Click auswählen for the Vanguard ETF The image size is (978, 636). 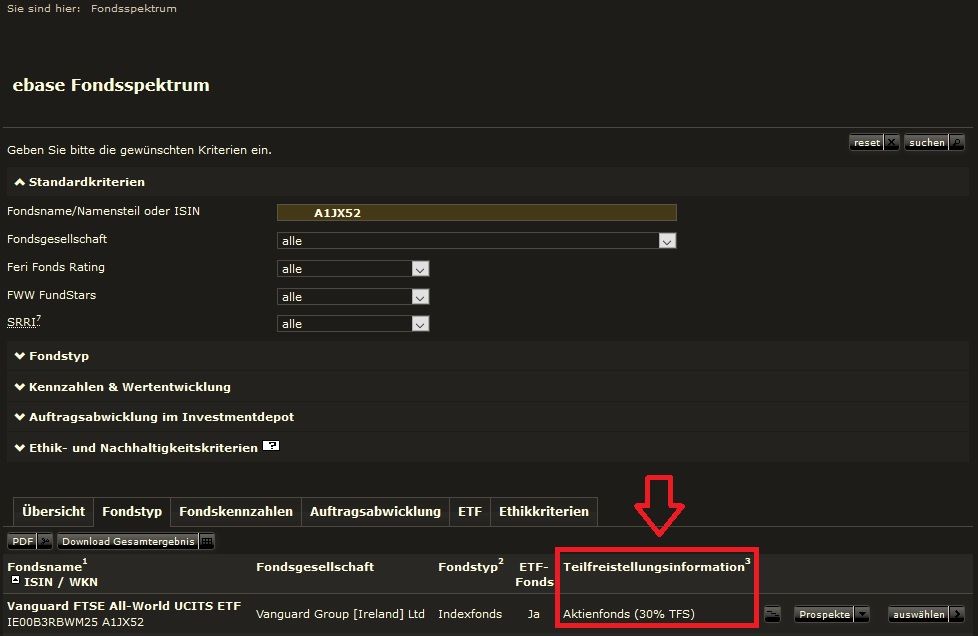pyautogui.click(x=927, y=614)
